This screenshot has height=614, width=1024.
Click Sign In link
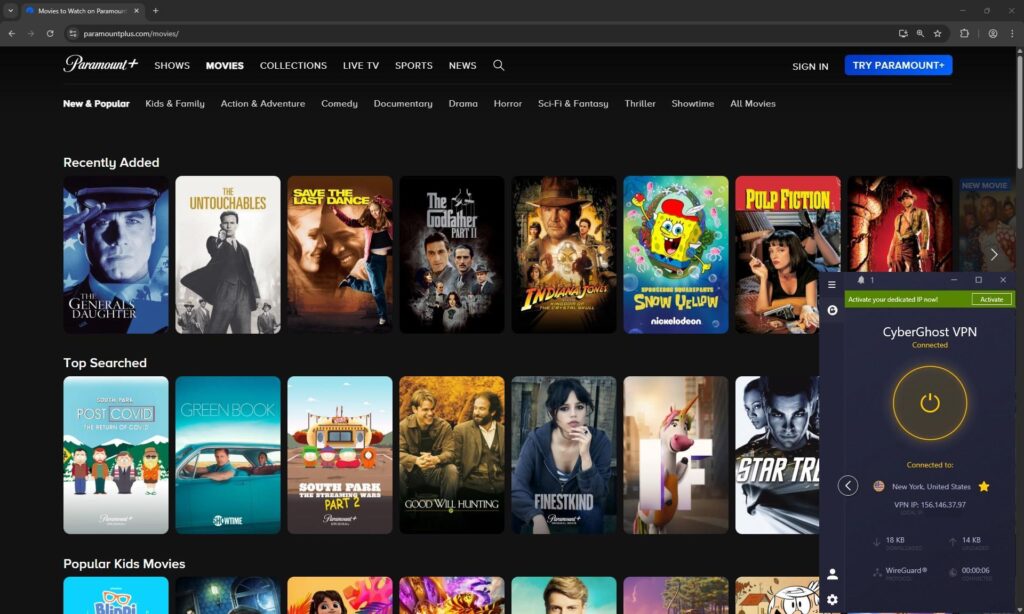tap(810, 66)
